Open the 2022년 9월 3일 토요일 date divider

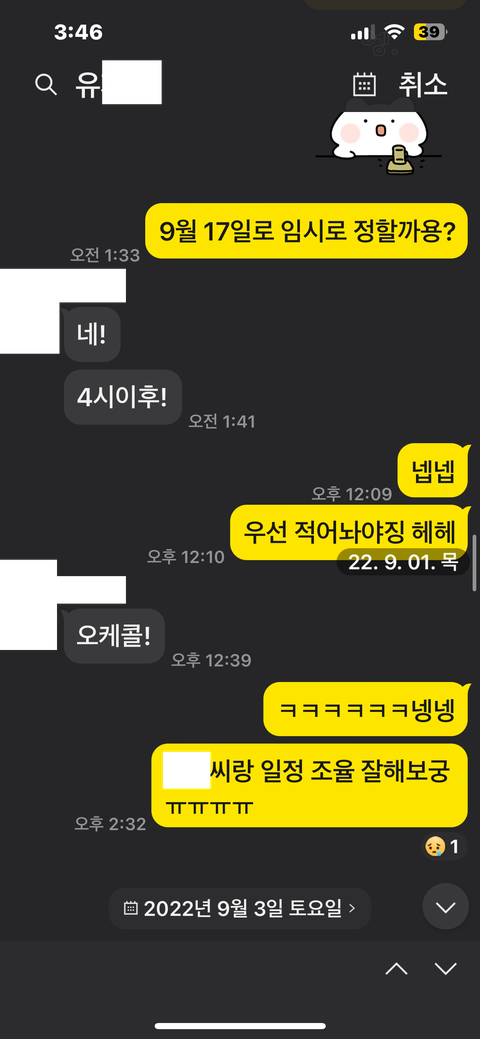240,908
